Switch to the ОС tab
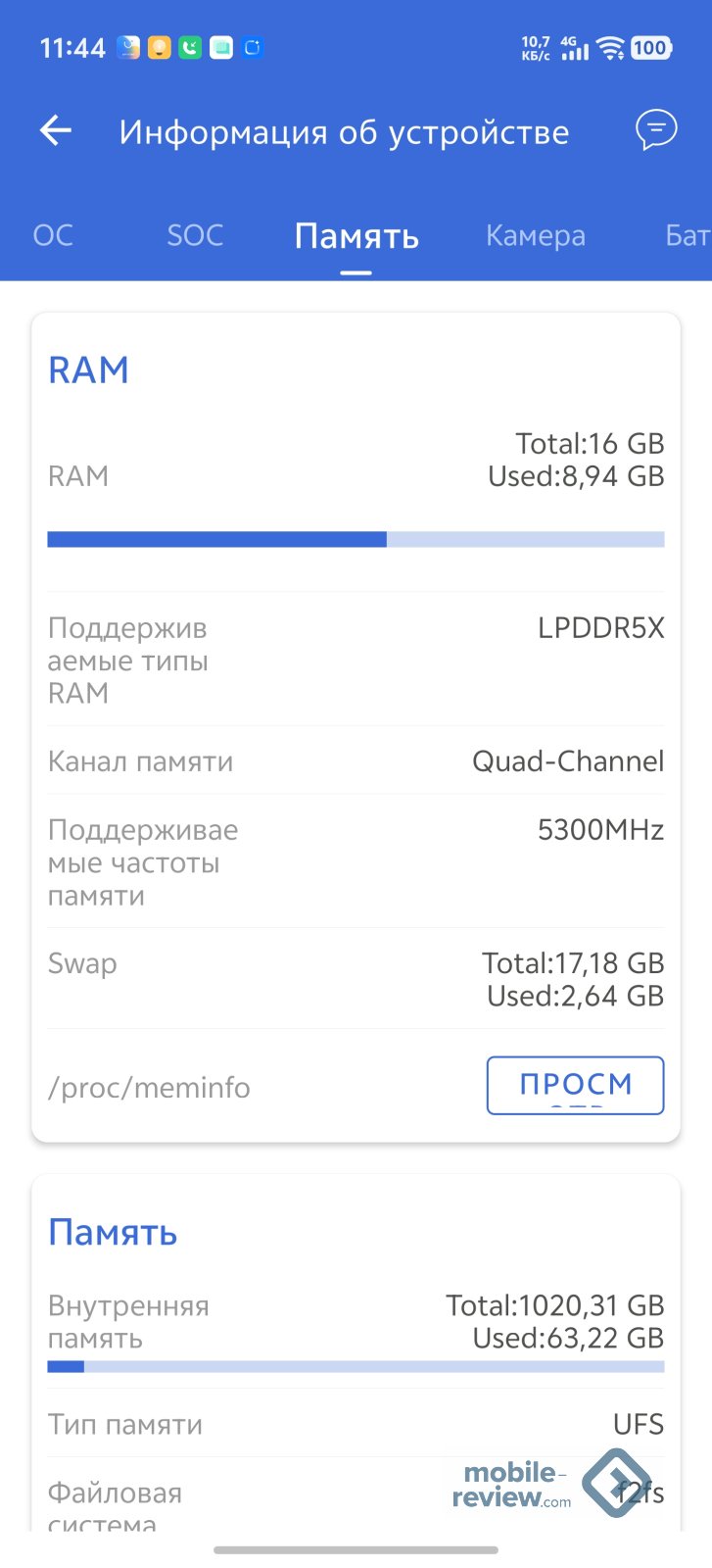Image resolution: width=712 pixels, height=1568 pixels. click(53, 235)
